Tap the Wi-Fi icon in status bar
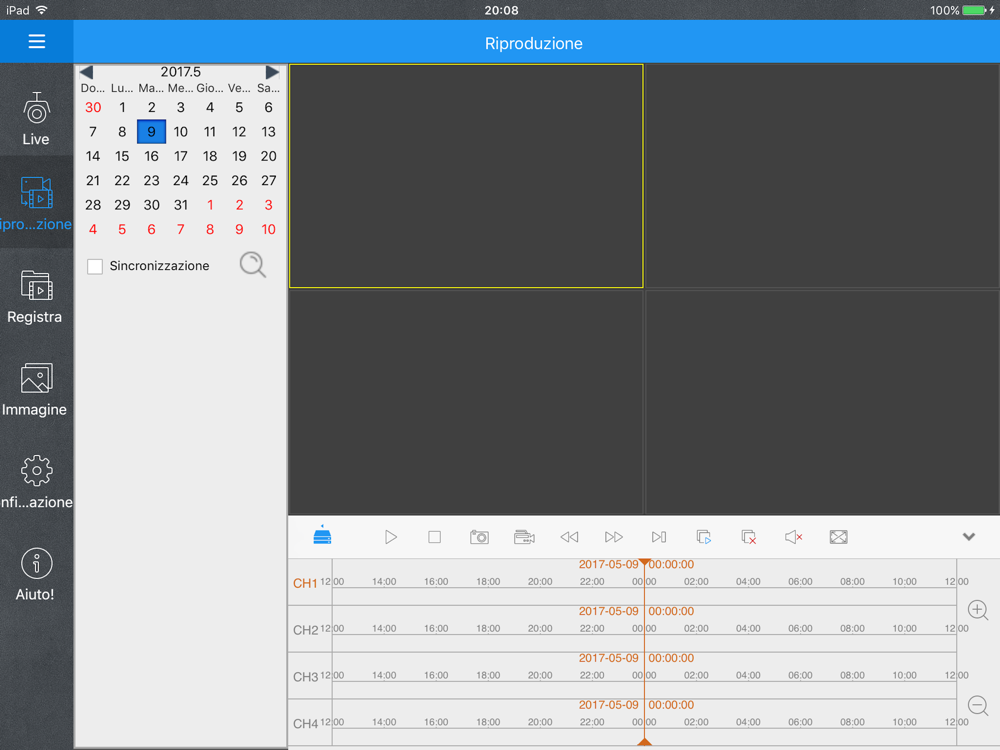Image resolution: width=1000 pixels, height=750 pixels. click(x=41, y=10)
